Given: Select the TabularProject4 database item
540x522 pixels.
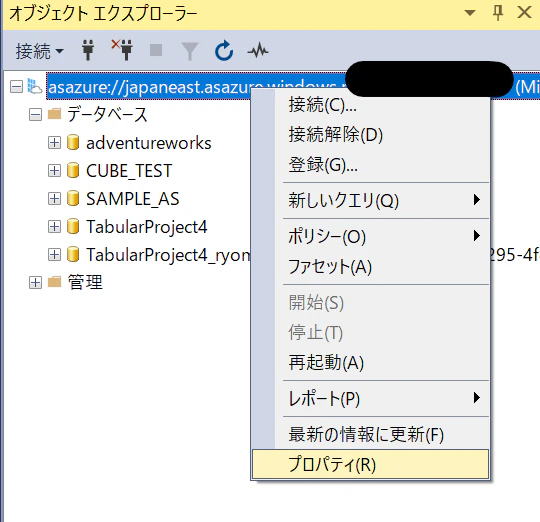Looking at the screenshot, I should point(147,227).
